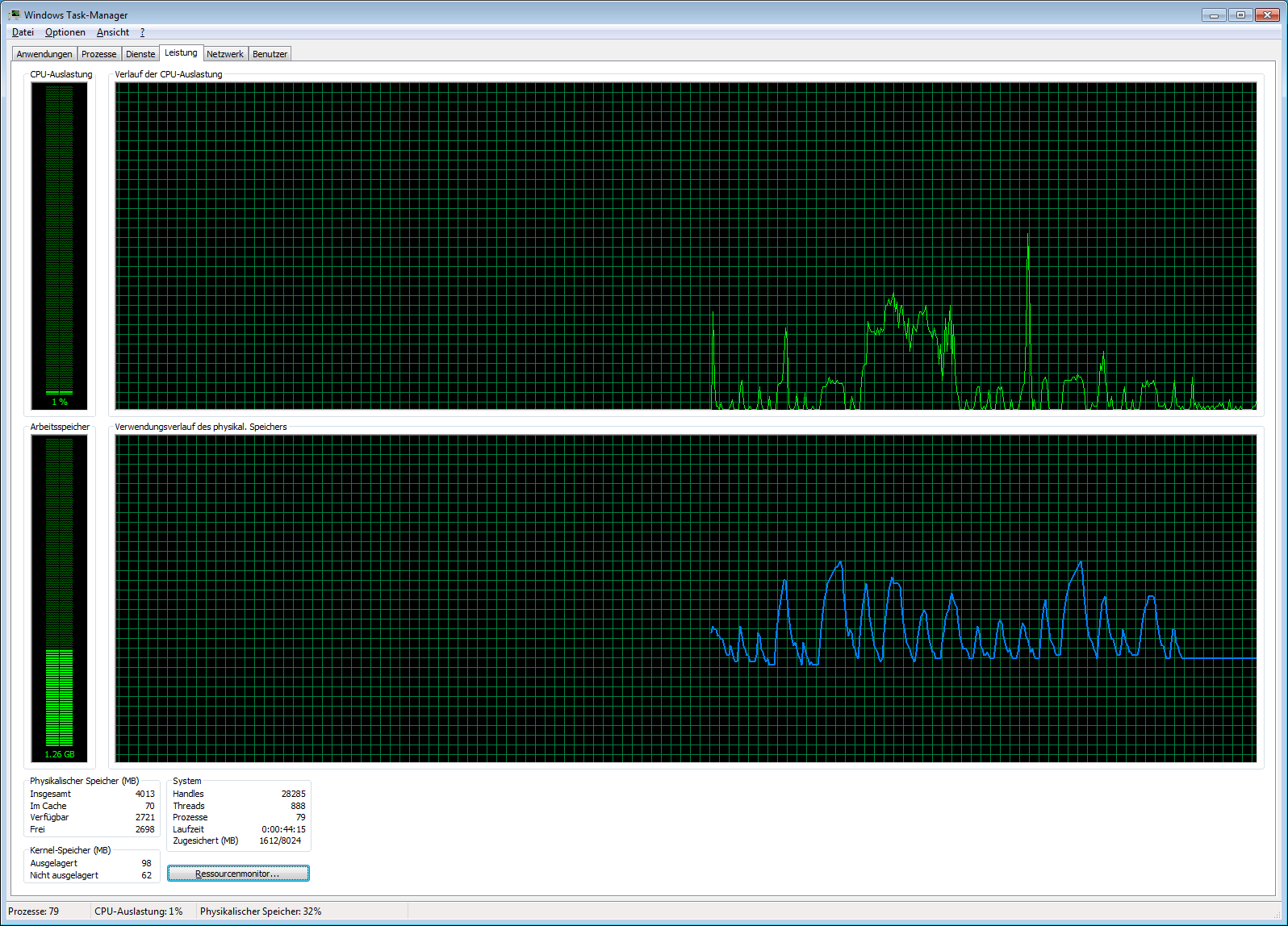1288x926 pixels.
Task: Click the CPU-Auslastung gauge showing 1 %
Action: (x=59, y=246)
